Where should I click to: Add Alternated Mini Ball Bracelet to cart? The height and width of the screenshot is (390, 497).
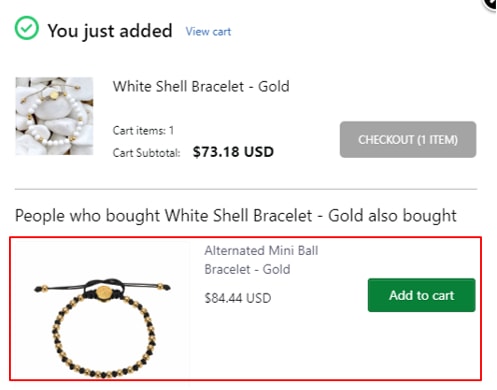click(x=422, y=295)
